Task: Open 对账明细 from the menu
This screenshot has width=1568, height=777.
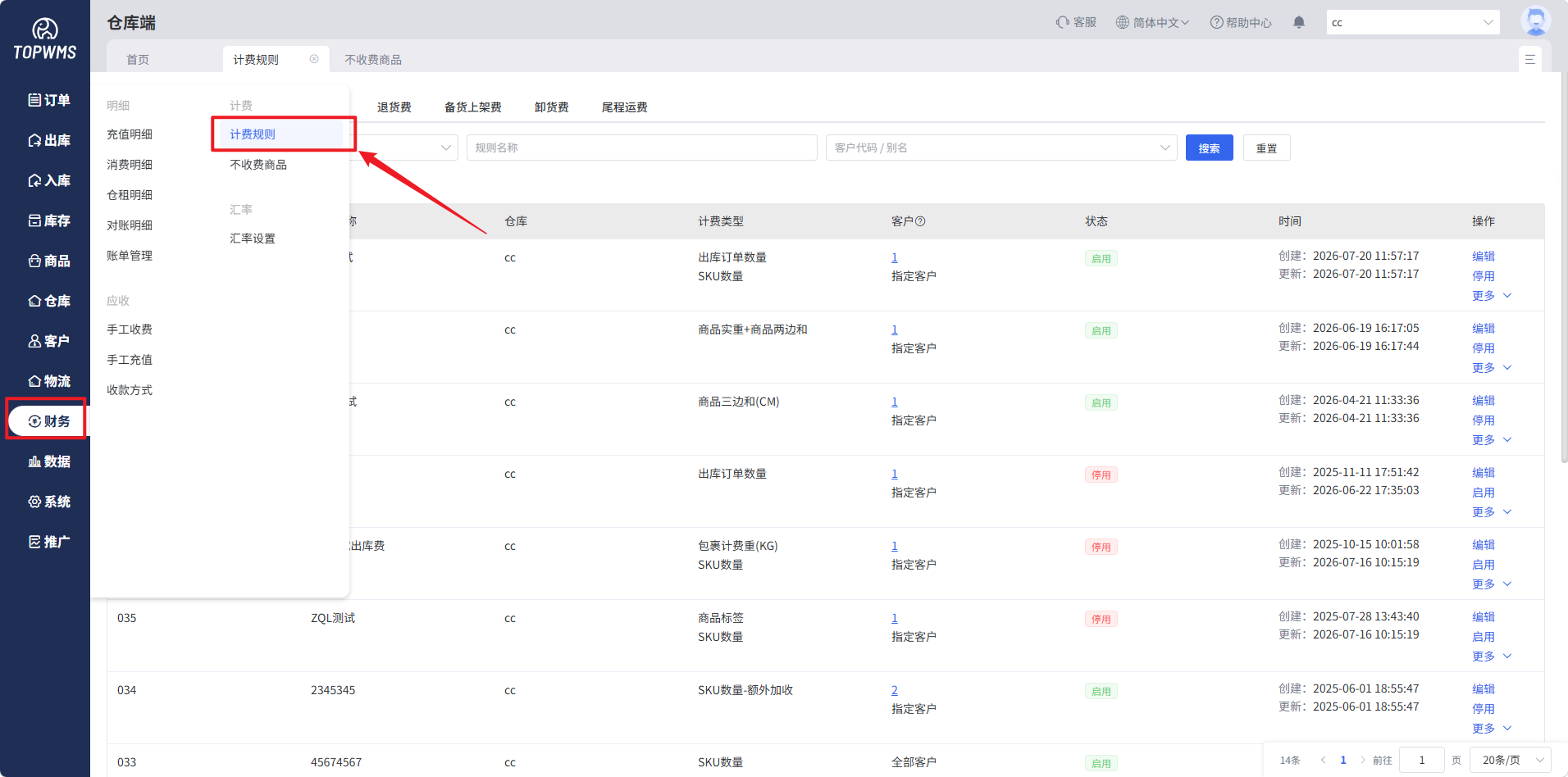Action: pyautogui.click(x=130, y=225)
